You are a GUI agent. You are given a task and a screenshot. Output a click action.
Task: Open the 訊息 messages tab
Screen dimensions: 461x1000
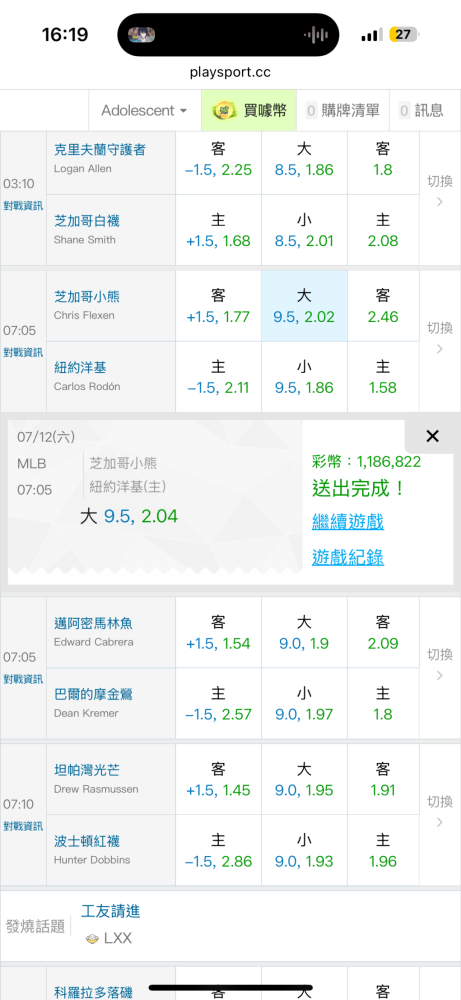(x=421, y=110)
